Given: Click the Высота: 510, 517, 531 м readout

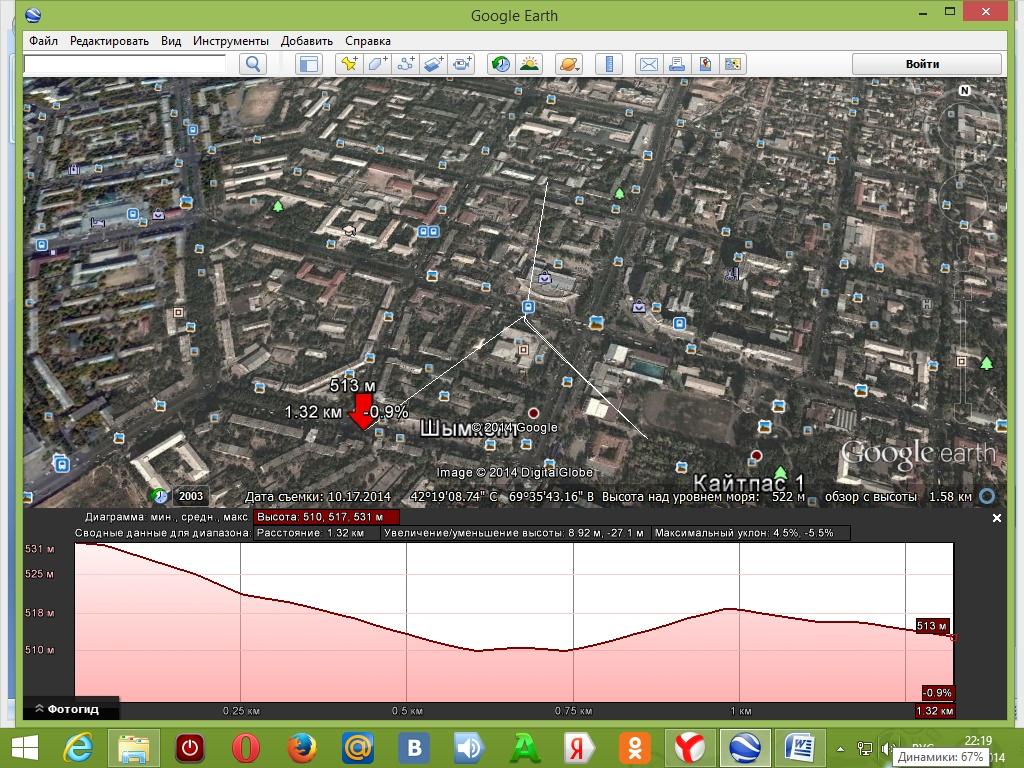Looking at the screenshot, I should point(325,517).
